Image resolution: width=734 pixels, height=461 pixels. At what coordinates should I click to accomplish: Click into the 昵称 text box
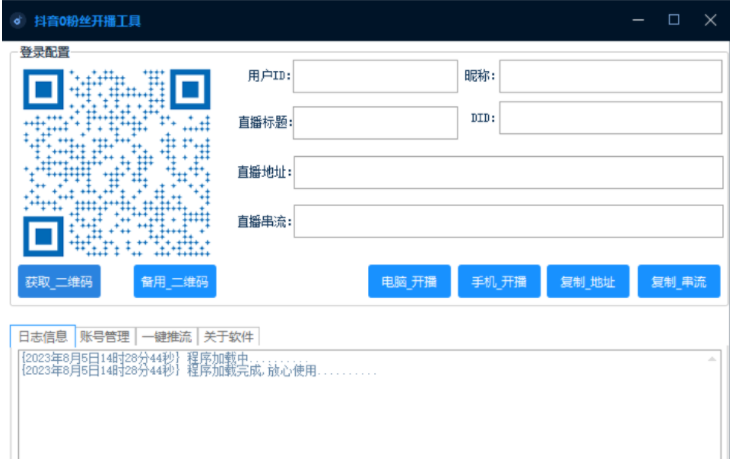click(x=610, y=77)
